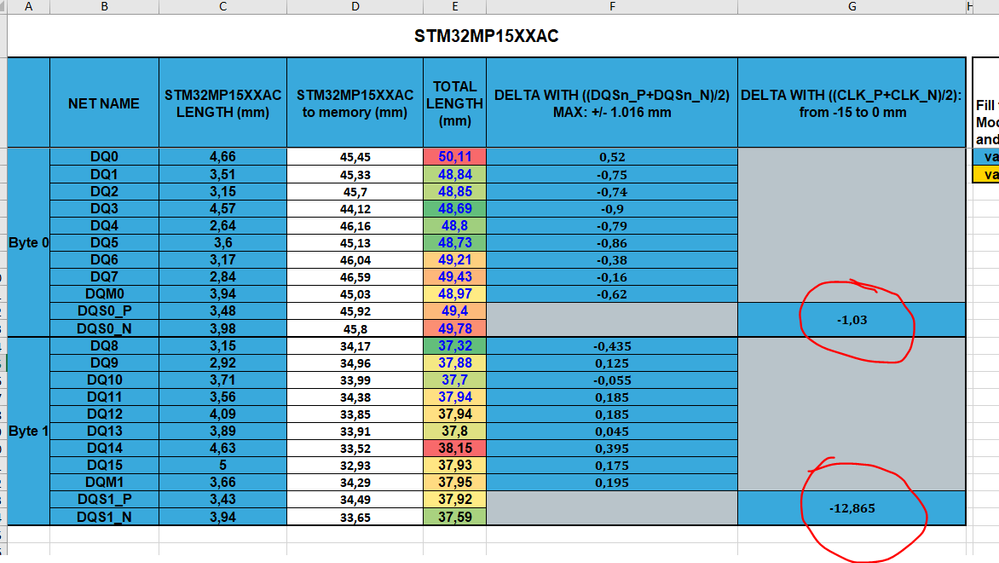Select the DQ0 total length 50,11 cell
Image resolution: width=999 pixels, height=563 pixels.
(x=455, y=157)
